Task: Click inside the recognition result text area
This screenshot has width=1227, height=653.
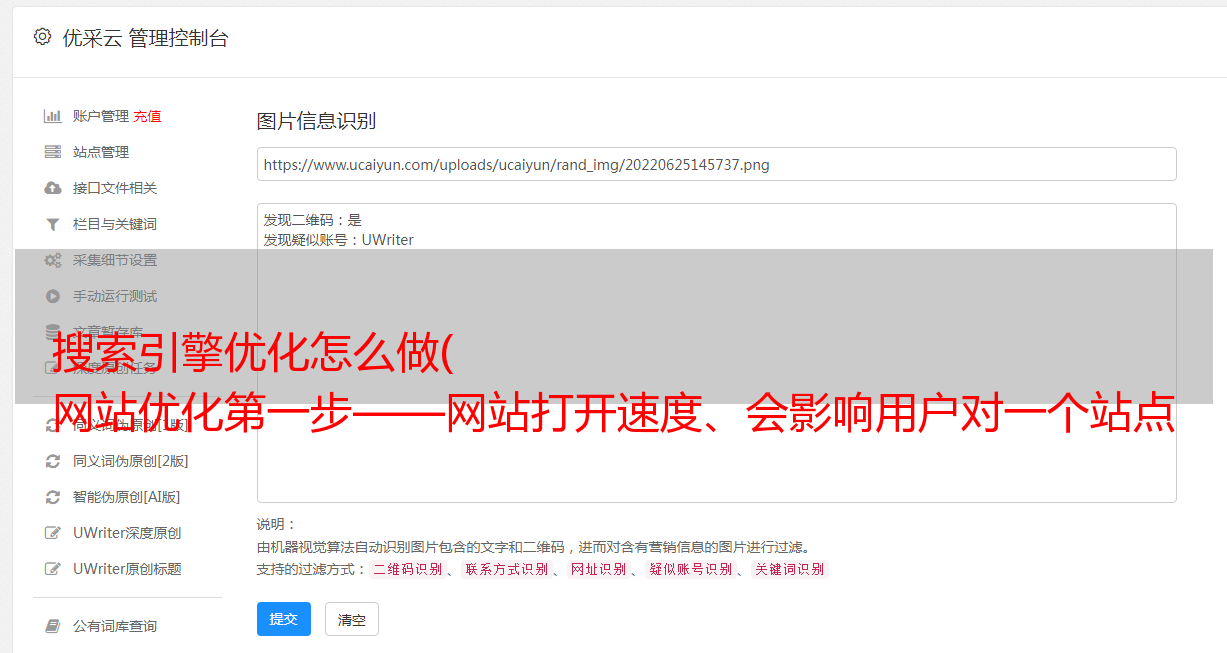Action: point(716,352)
